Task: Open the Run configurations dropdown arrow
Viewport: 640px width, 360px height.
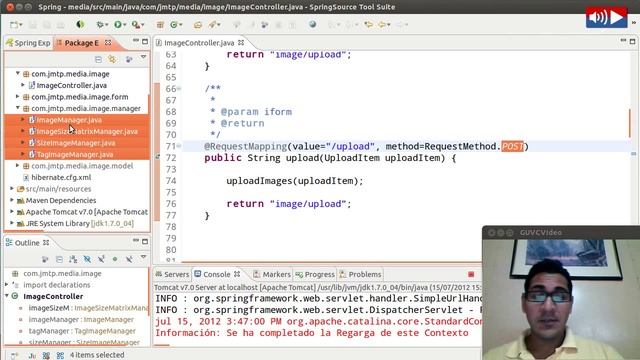Action: tap(124, 25)
